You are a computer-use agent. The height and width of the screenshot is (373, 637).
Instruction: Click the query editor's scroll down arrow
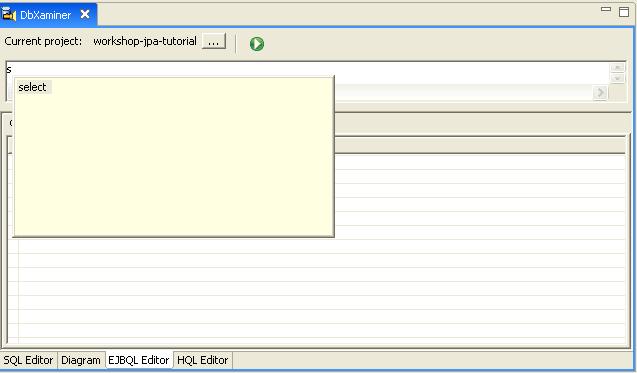(618, 78)
